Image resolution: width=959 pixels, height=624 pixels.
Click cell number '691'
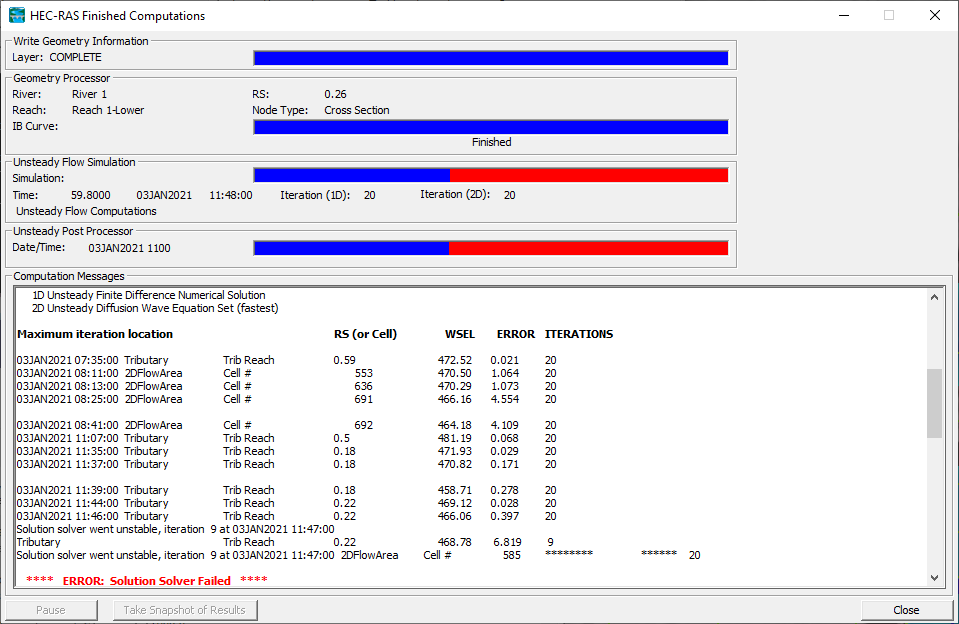[363, 399]
